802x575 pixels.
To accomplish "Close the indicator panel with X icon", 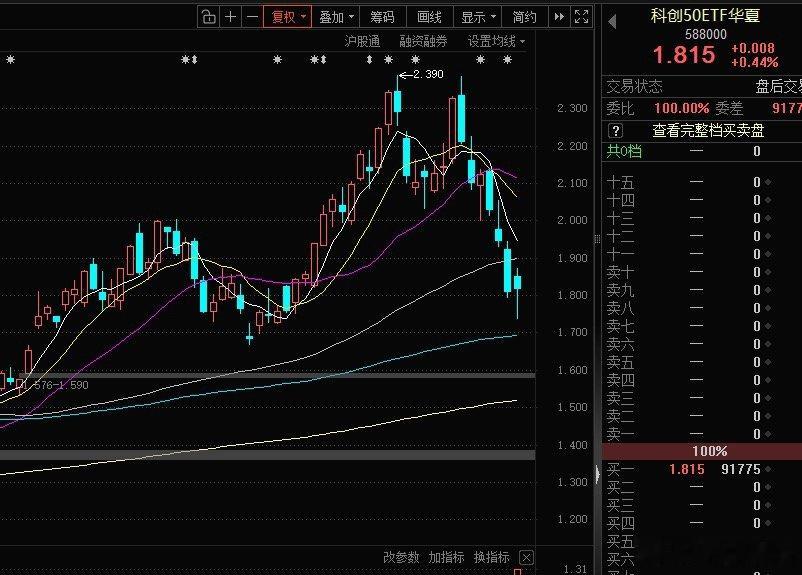I will coord(526,557).
